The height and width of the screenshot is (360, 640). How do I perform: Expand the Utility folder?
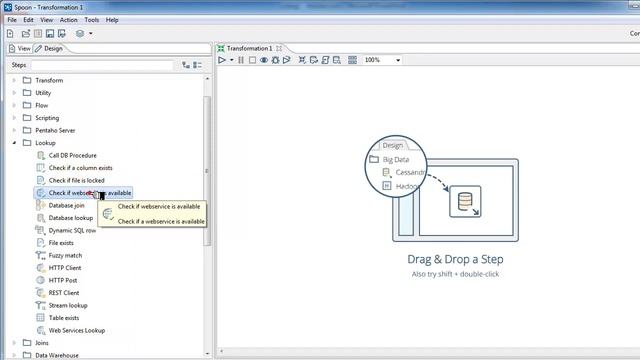pyautogui.click(x=14, y=93)
